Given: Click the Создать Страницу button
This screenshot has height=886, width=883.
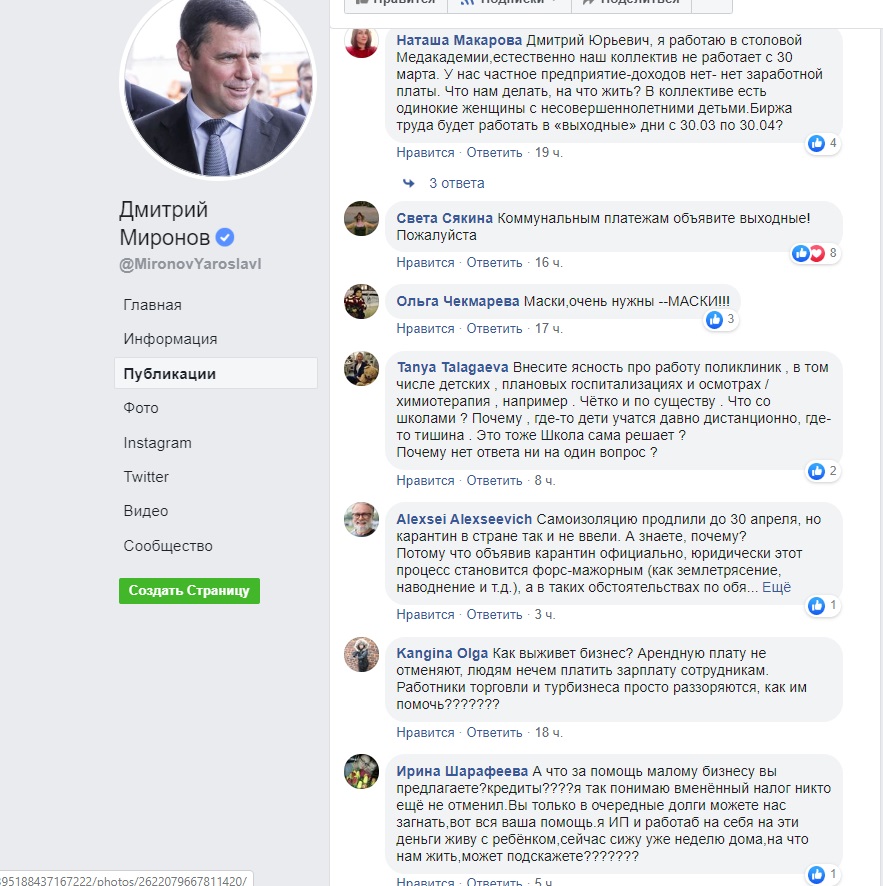Looking at the screenshot, I should click(189, 590).
